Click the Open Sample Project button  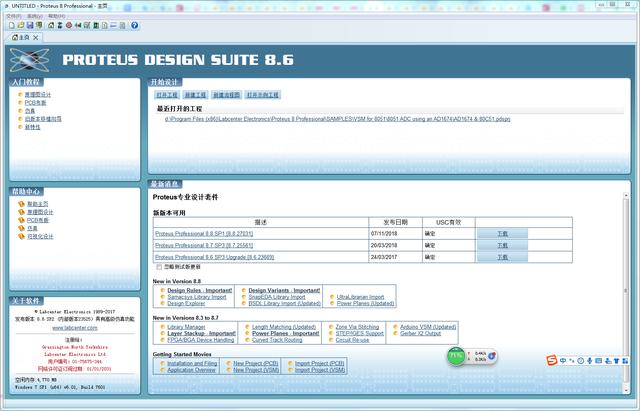[263, 95]
